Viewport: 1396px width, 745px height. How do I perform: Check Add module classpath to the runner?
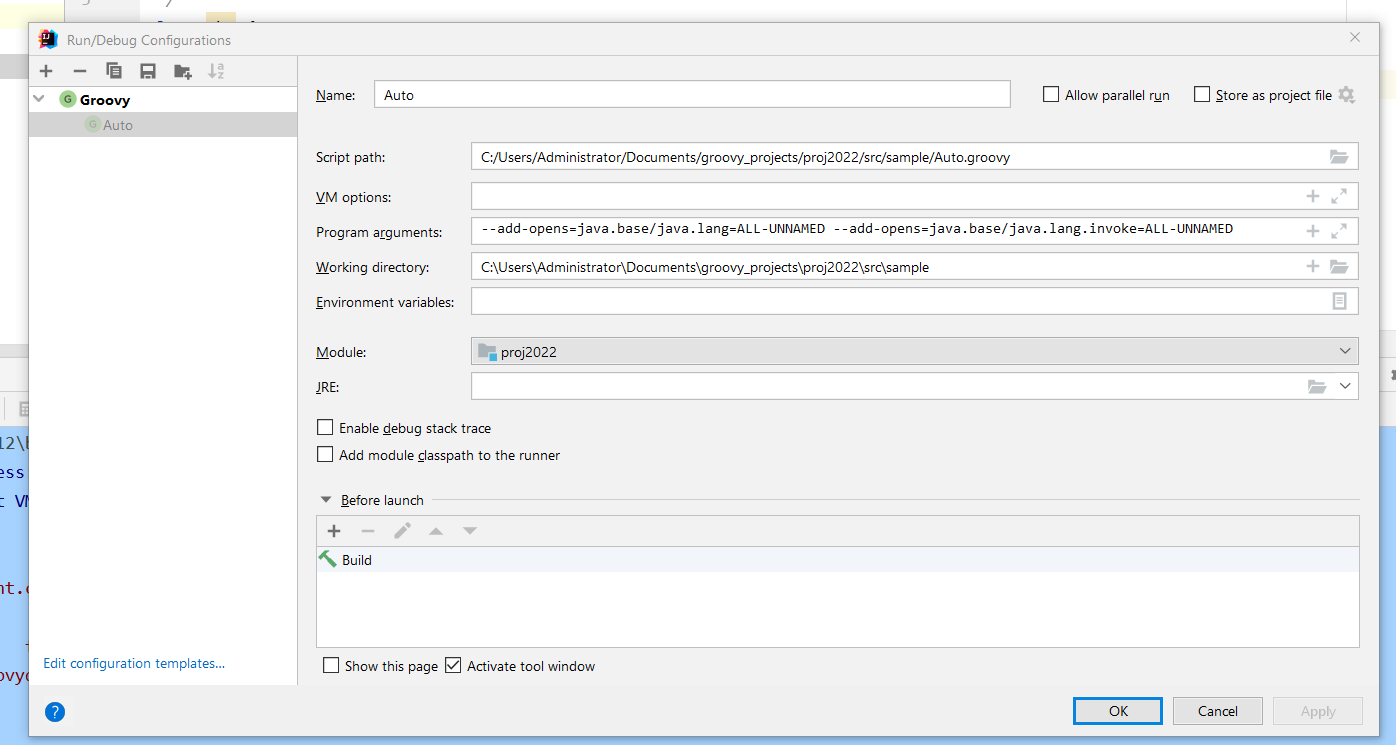click(x=325, y=454)
